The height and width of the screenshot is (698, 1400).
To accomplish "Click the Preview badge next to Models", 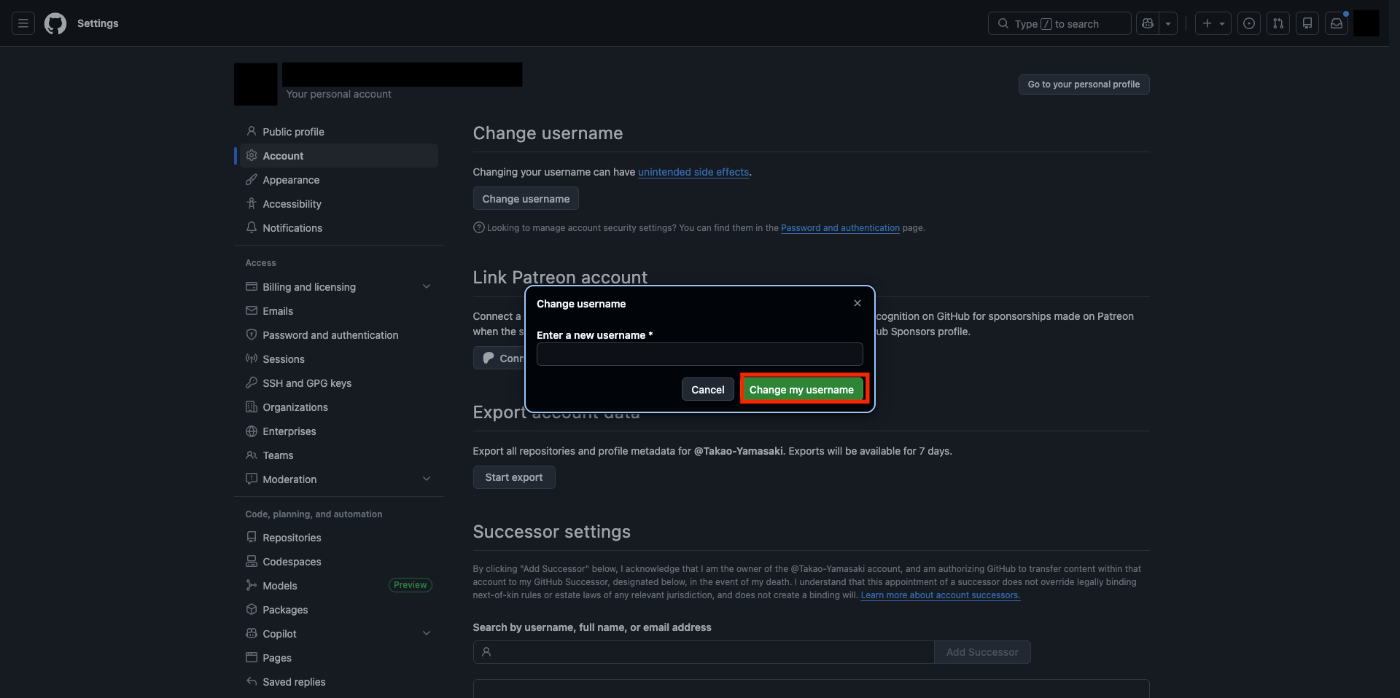I will [x=410, y=586].
